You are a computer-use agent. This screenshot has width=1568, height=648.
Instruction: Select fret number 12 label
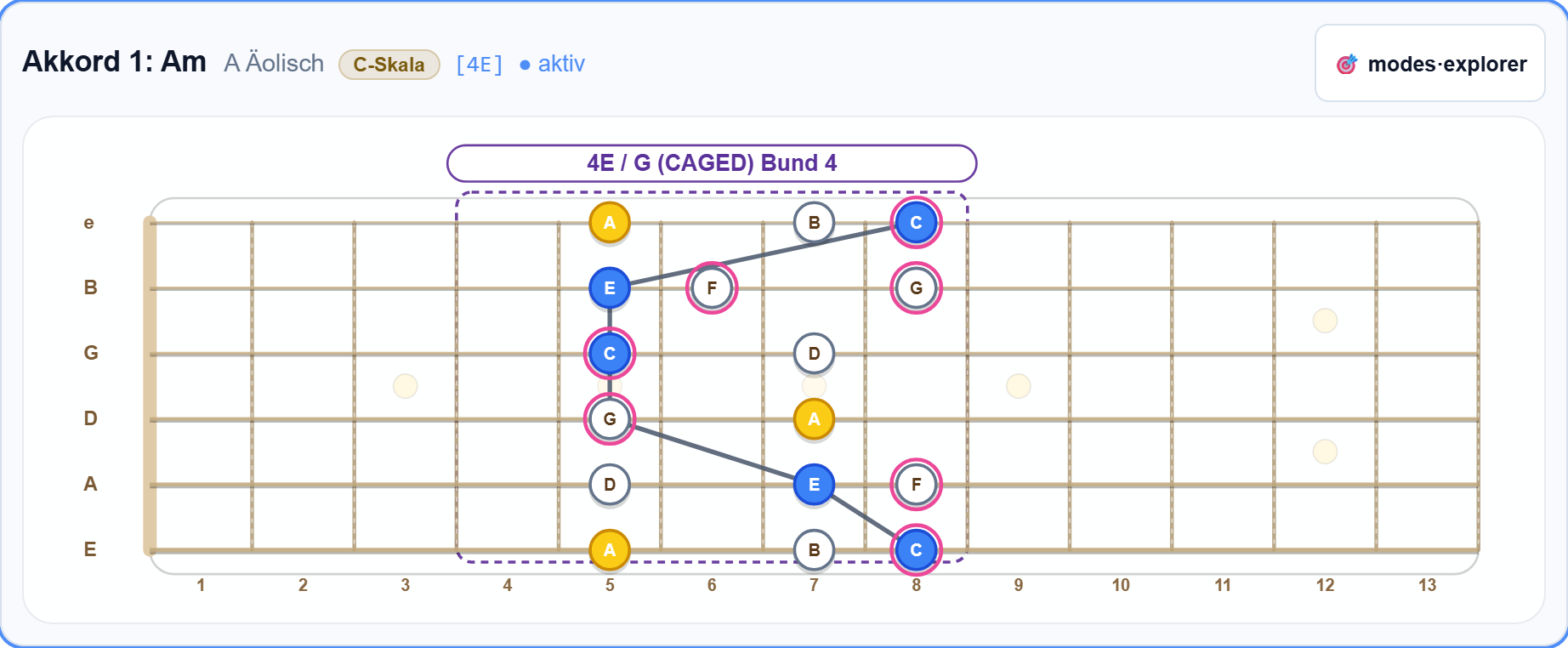tap(1325, 585)
